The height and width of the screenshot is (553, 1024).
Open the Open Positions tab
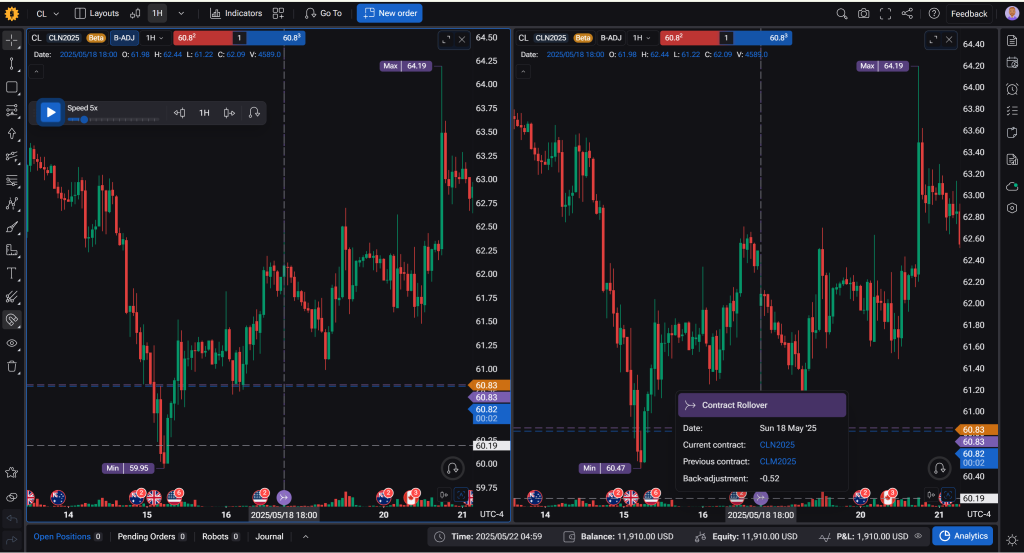click(x=67, y=537)
